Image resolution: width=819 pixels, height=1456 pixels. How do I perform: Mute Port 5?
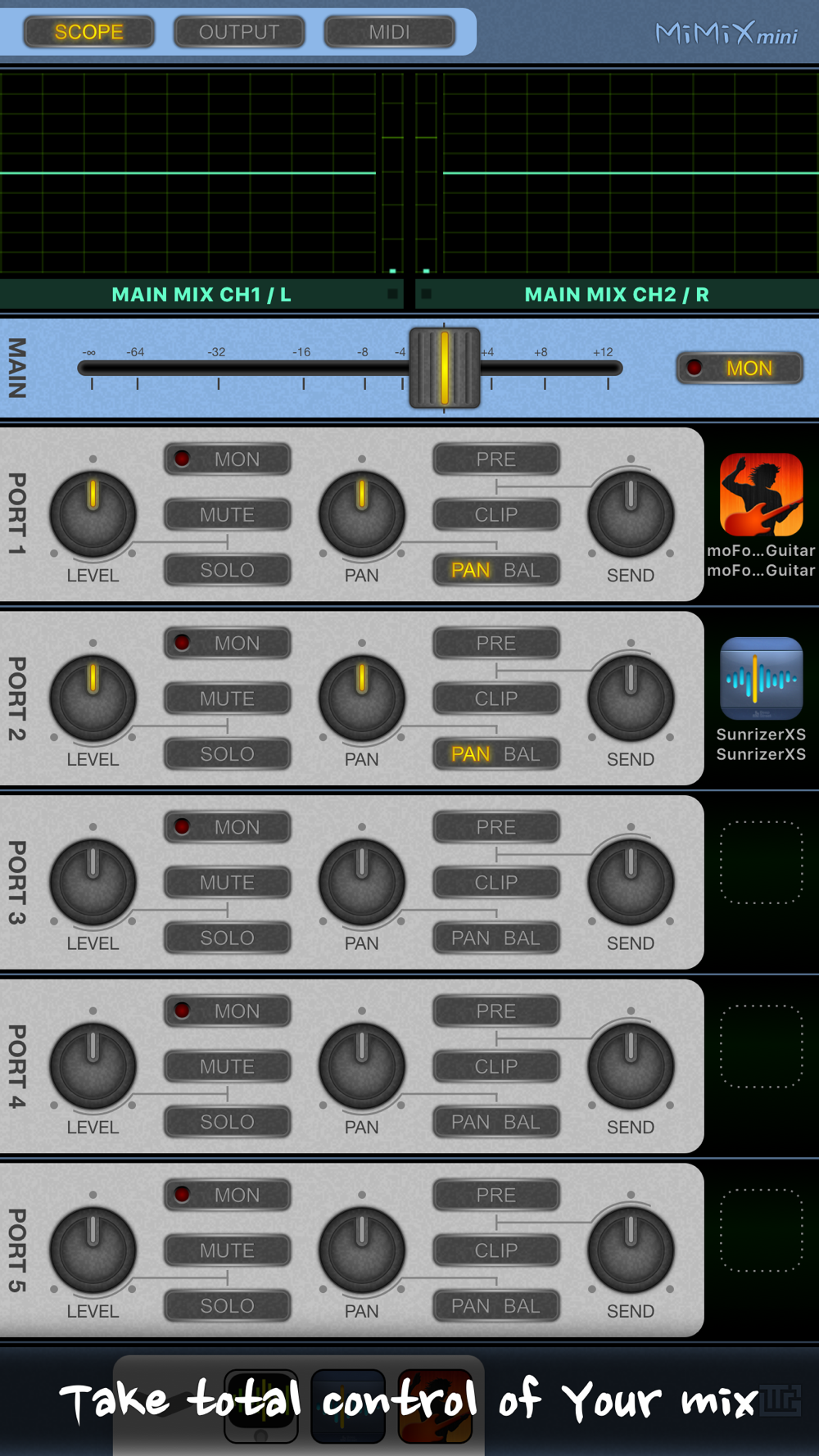(228, 1250)
